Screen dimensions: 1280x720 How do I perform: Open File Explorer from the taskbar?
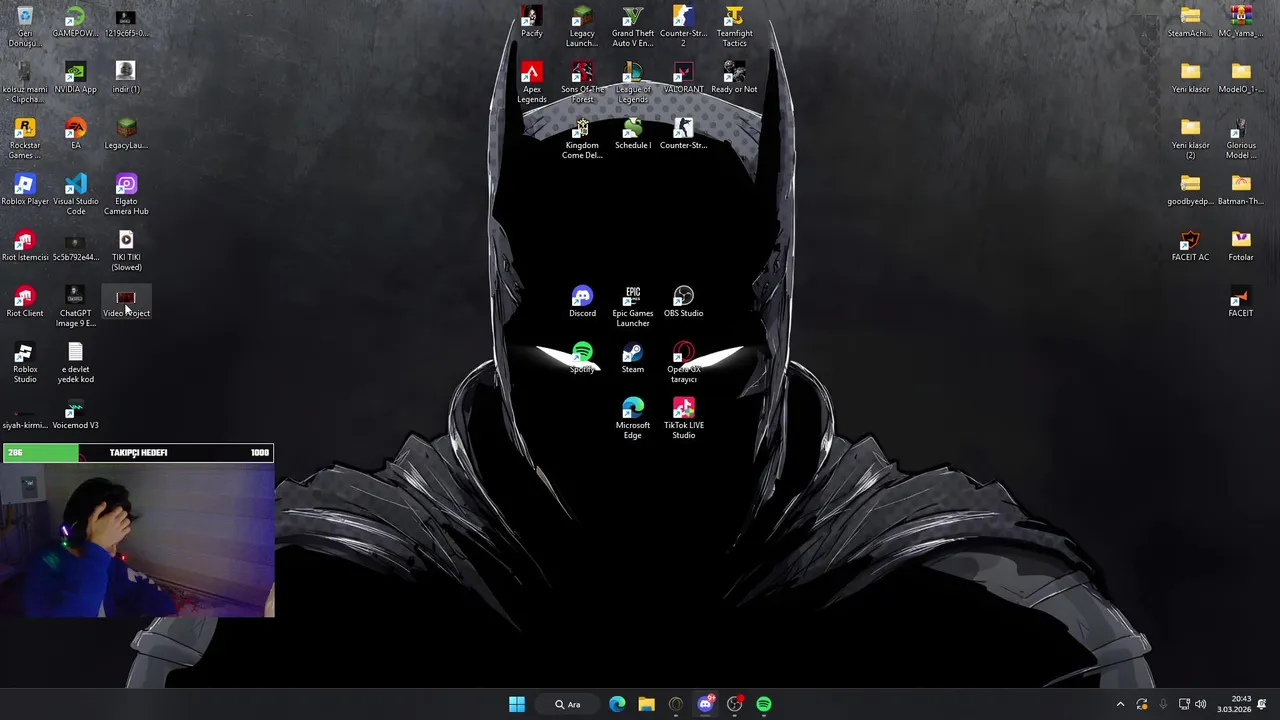coord(646,704)
